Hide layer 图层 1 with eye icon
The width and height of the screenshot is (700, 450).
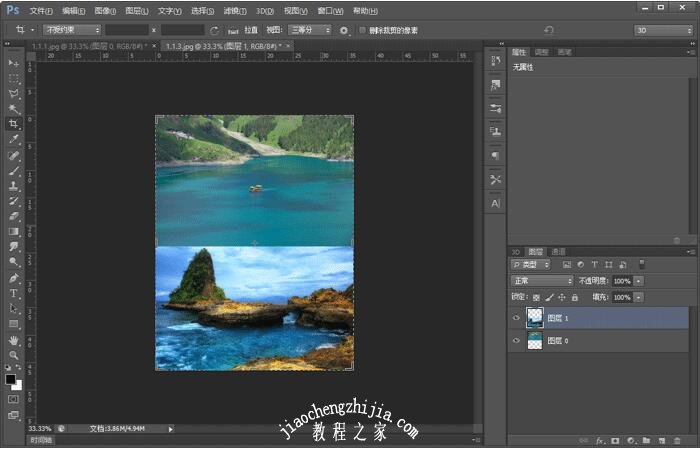tap(517, 318)
